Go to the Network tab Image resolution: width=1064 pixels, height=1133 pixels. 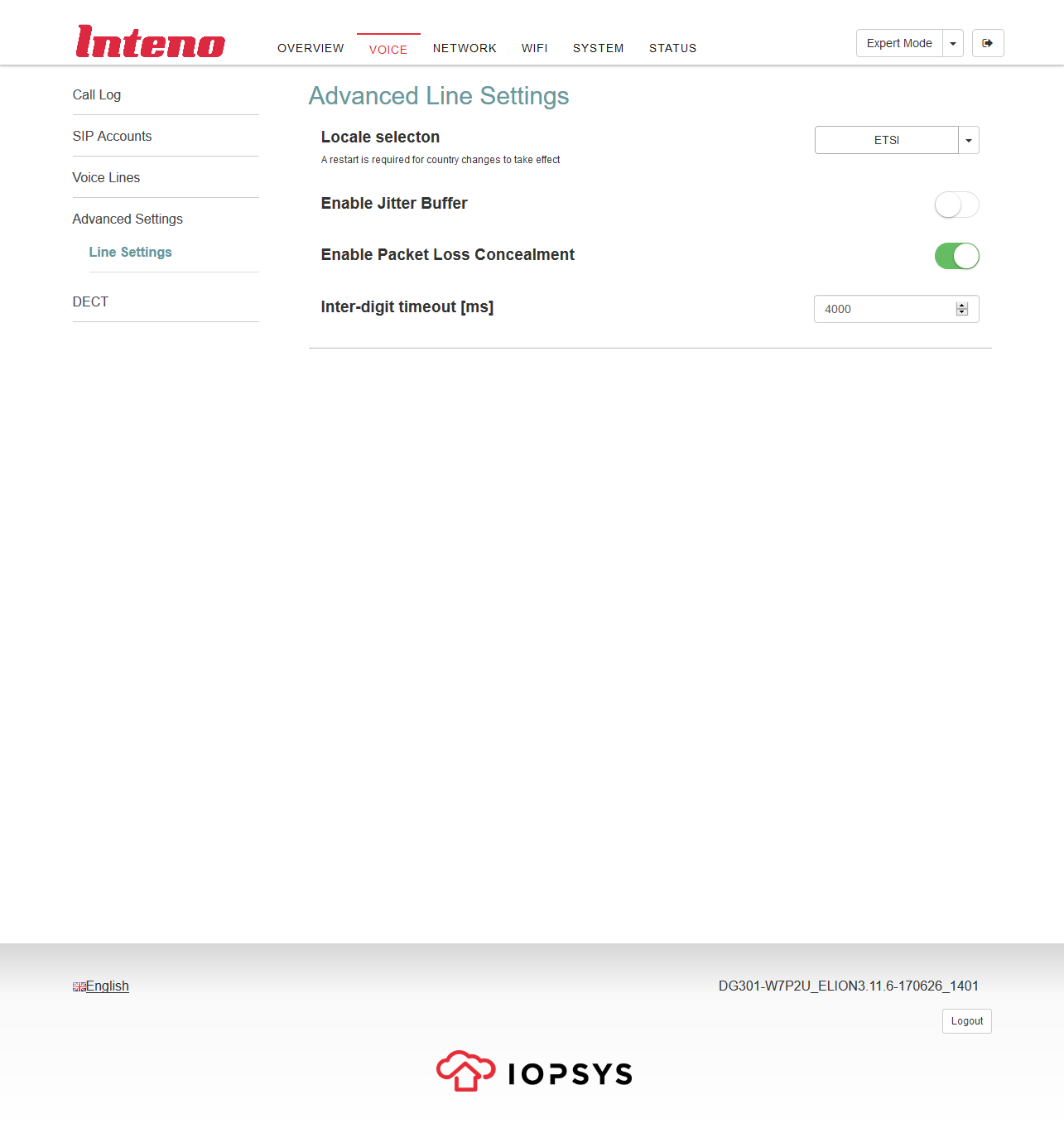pos(465,48)
